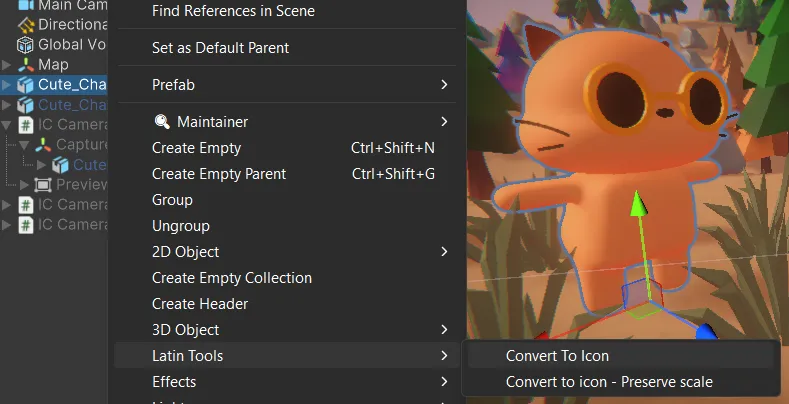
Task: Click the Effects submenu arrow
Action: [x=444, y=382]
